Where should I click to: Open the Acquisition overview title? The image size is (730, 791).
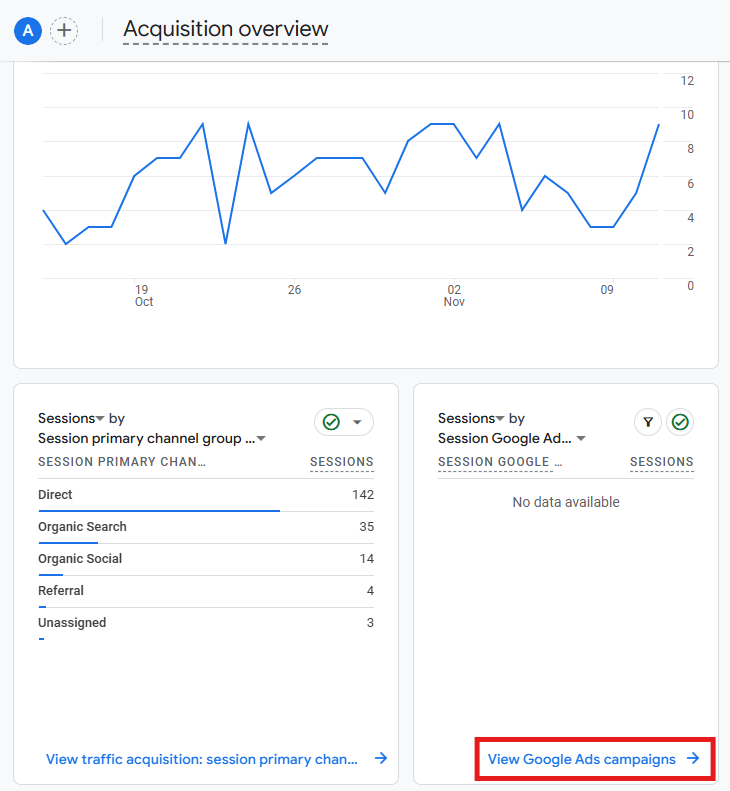tap(226, 29)
